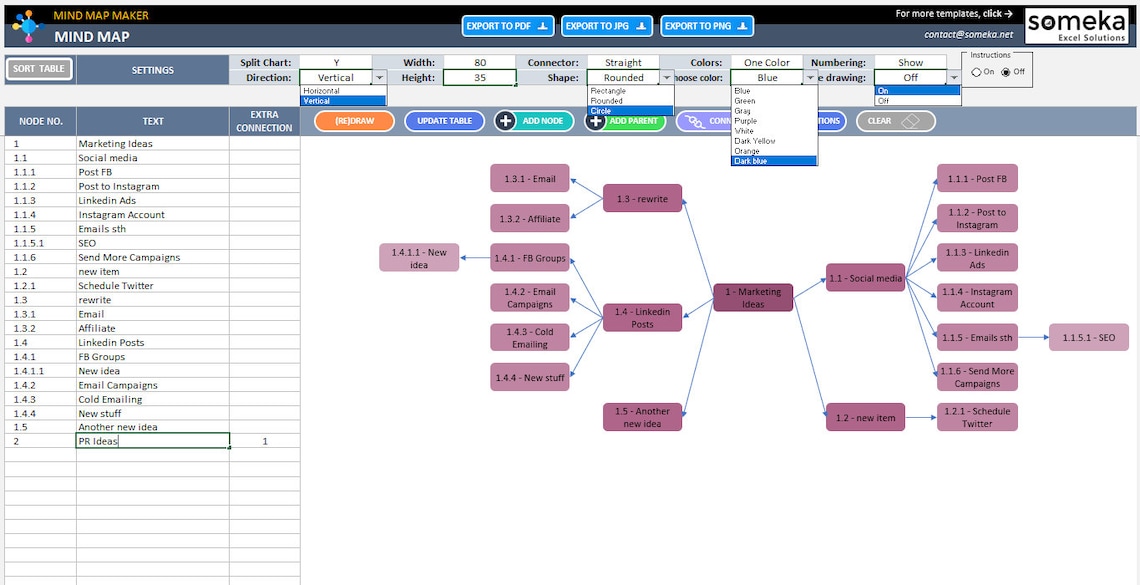Screen dimensions: 1140x585
Task: Click the Someka Excel Solutions logo
Action: click(1077, 24)
